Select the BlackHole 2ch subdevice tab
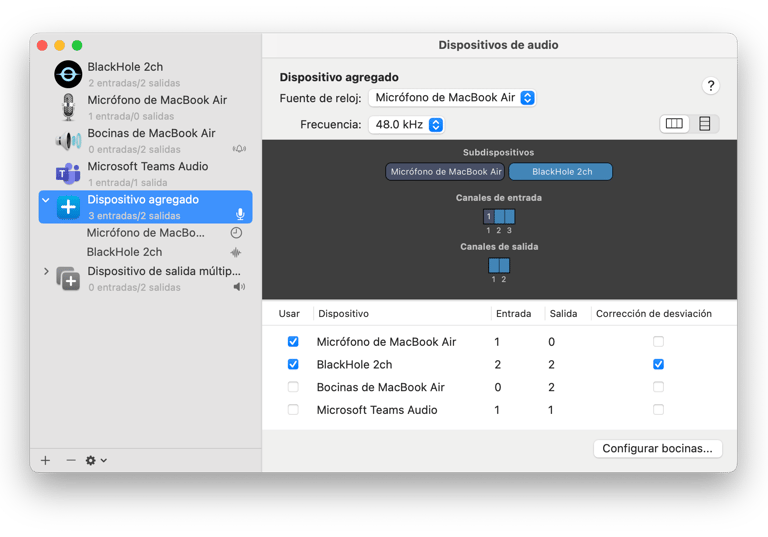Screen dimensions: 768x537 click(x=561, y=172)
